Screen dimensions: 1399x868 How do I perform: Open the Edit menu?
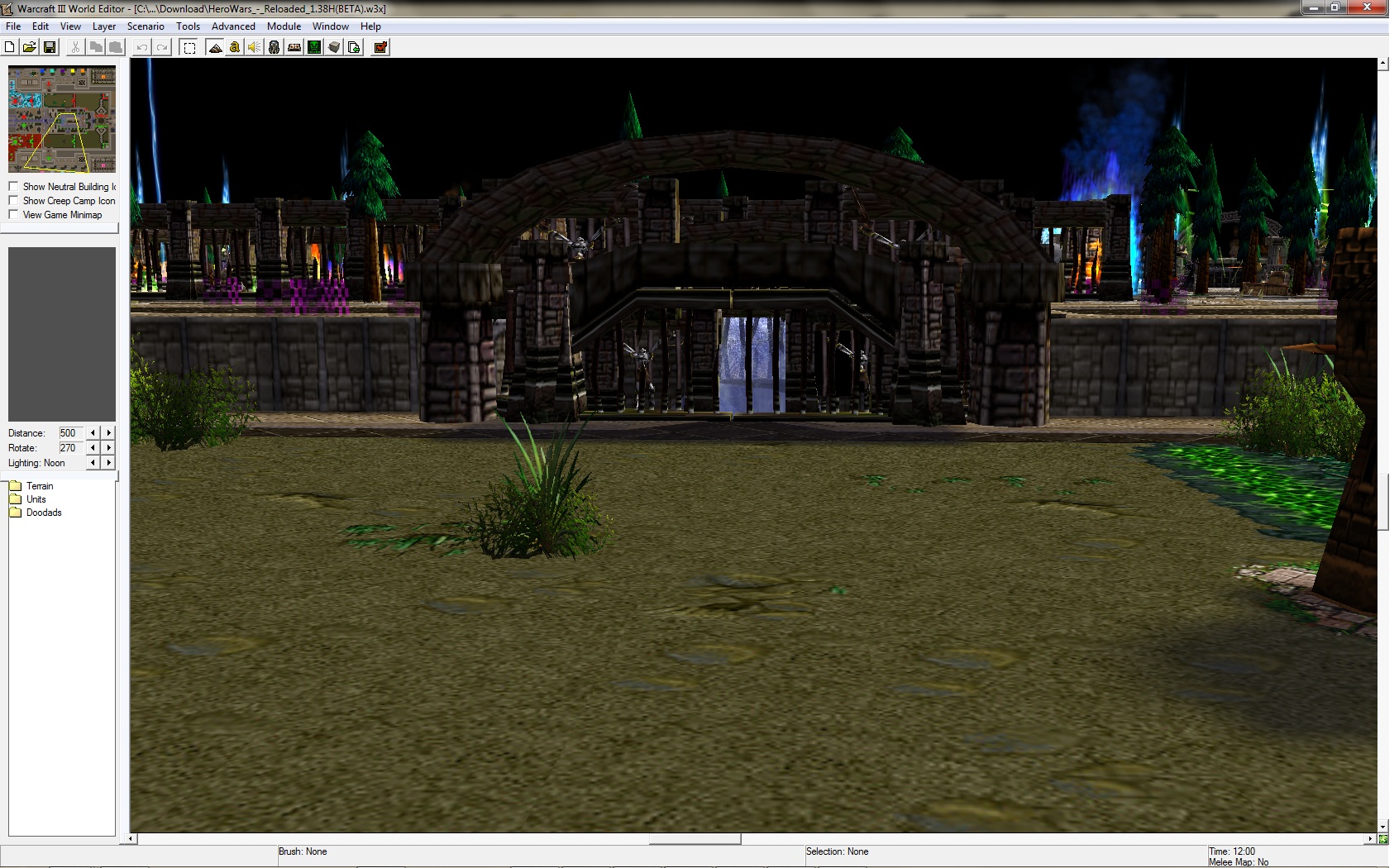coord(41,26)
